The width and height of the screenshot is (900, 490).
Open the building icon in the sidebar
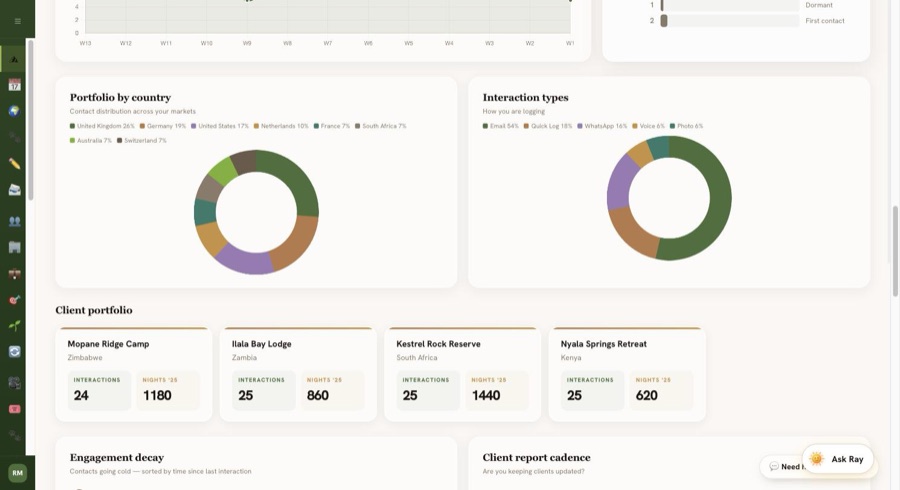(x=14, y=247)
